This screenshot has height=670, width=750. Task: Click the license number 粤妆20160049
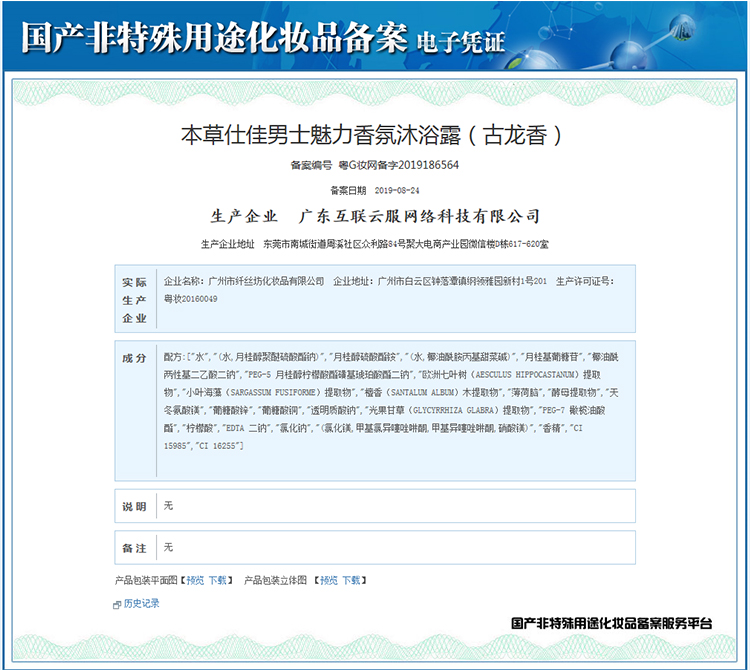coord(190,299)
